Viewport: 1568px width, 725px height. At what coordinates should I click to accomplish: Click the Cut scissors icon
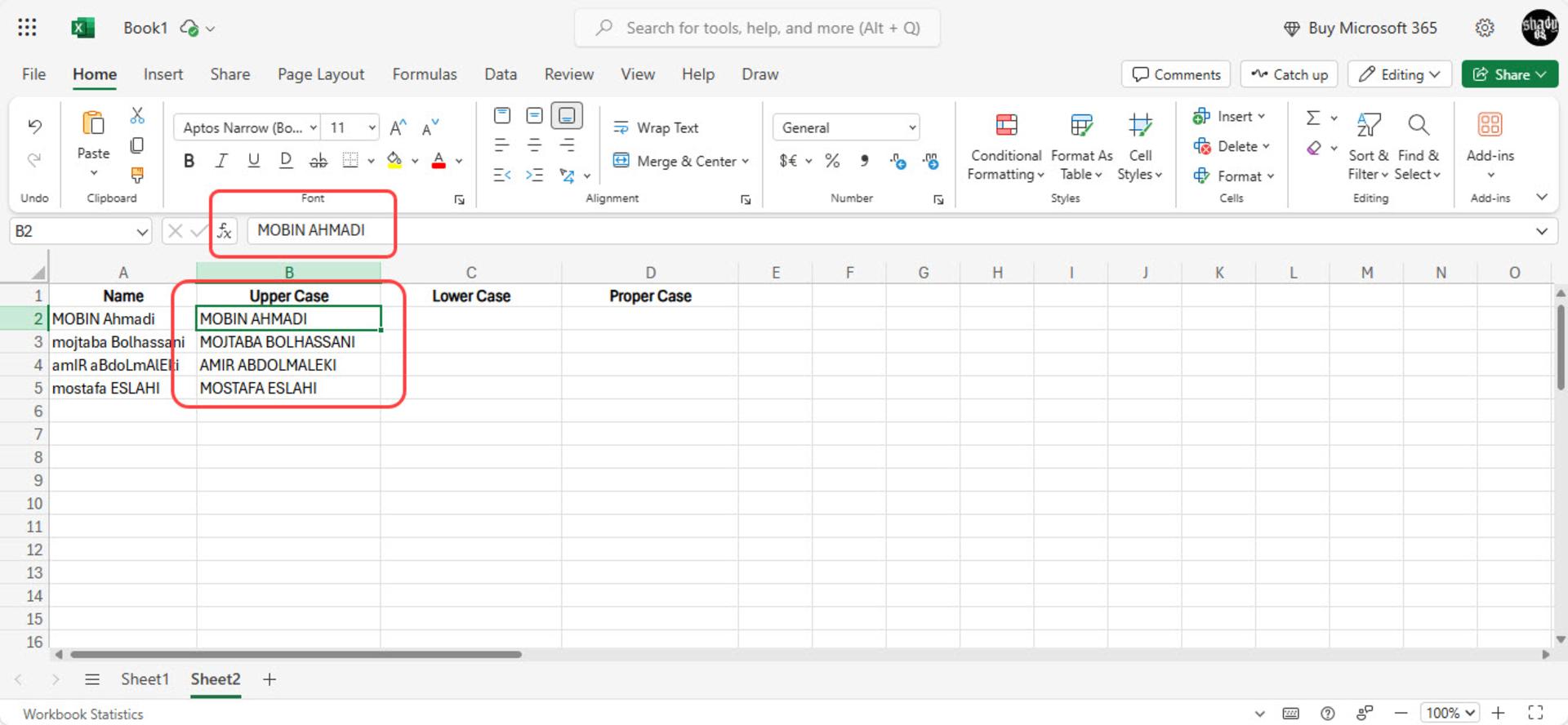137,116
